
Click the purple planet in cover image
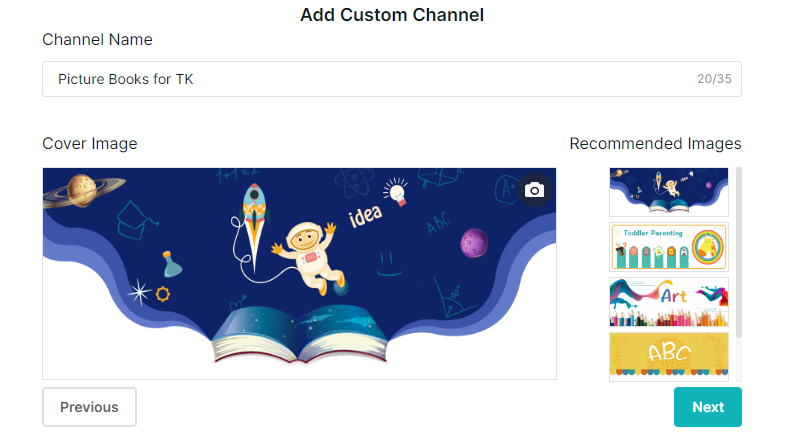click(473, 242)
